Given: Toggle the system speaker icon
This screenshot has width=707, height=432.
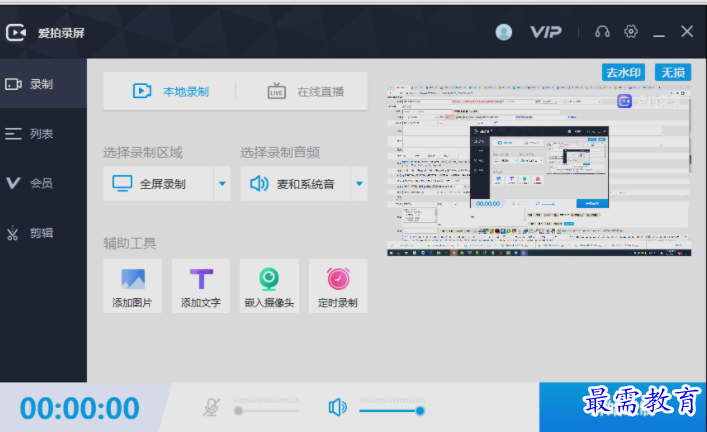Looking at the screenshot, I should tap(337, 407).
